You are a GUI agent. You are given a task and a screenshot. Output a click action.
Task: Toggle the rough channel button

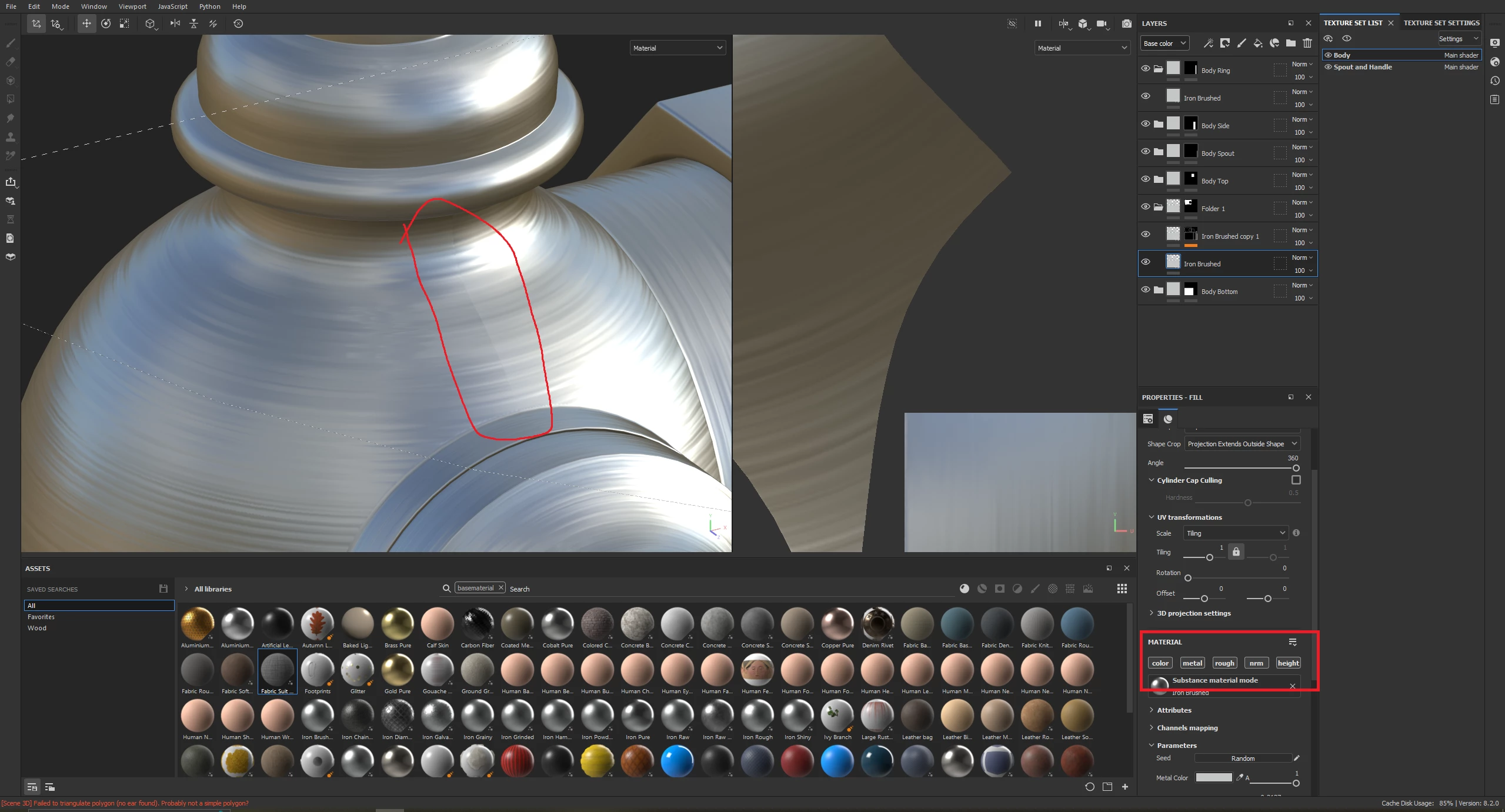click(1224, 663)
